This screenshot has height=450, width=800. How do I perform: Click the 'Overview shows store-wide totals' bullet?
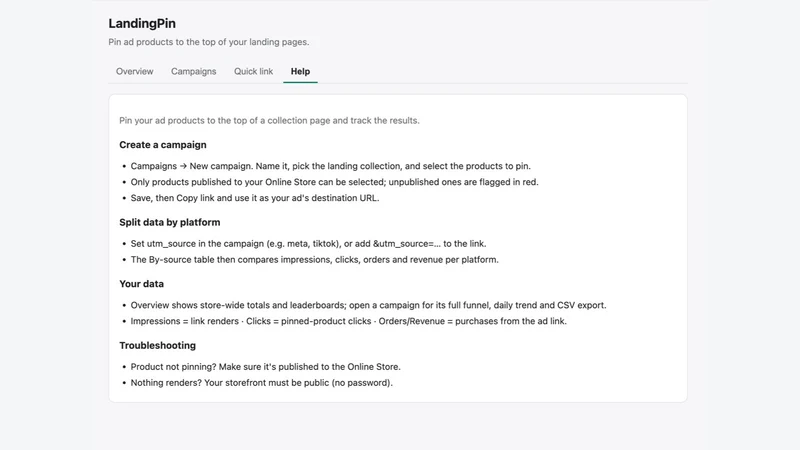[x=368, y=305]
